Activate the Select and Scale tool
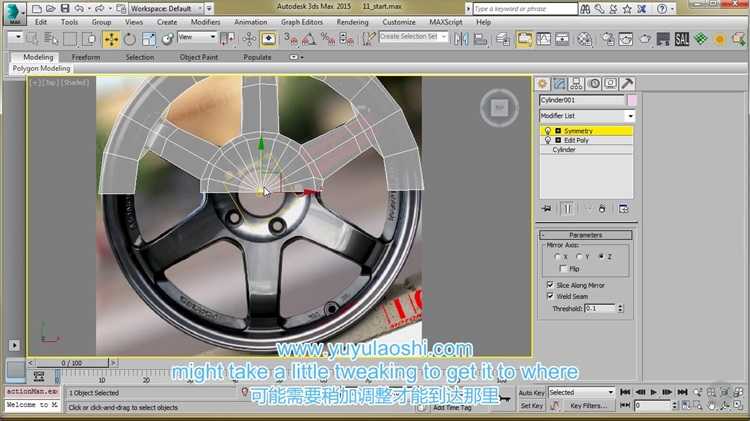Image resolution: width=750 pixels, height=421 pixels. pyautogui.click(x=149, y=39)
